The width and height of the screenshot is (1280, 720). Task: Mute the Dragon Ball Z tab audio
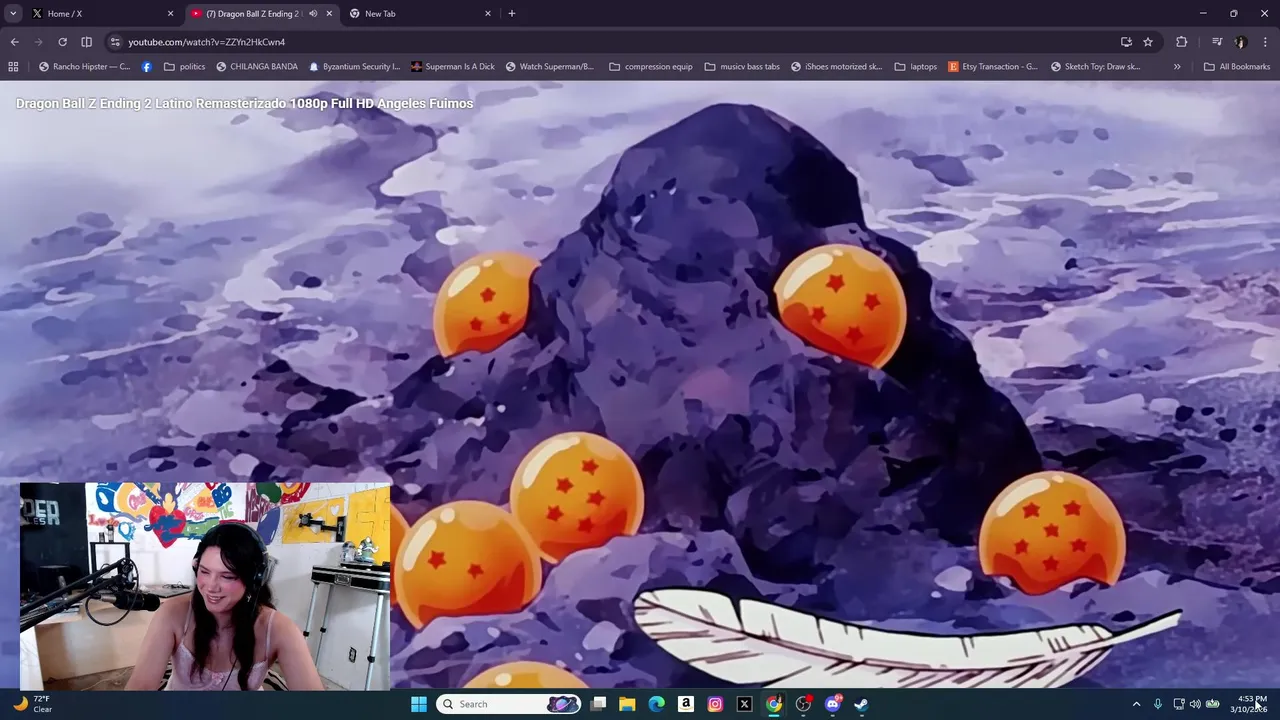pyautogui.click(x=313, y=14)
